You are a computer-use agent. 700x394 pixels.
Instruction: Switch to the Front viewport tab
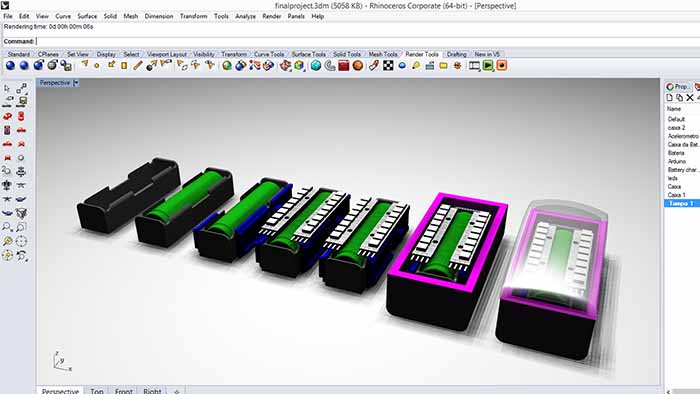tap(124, 390)
